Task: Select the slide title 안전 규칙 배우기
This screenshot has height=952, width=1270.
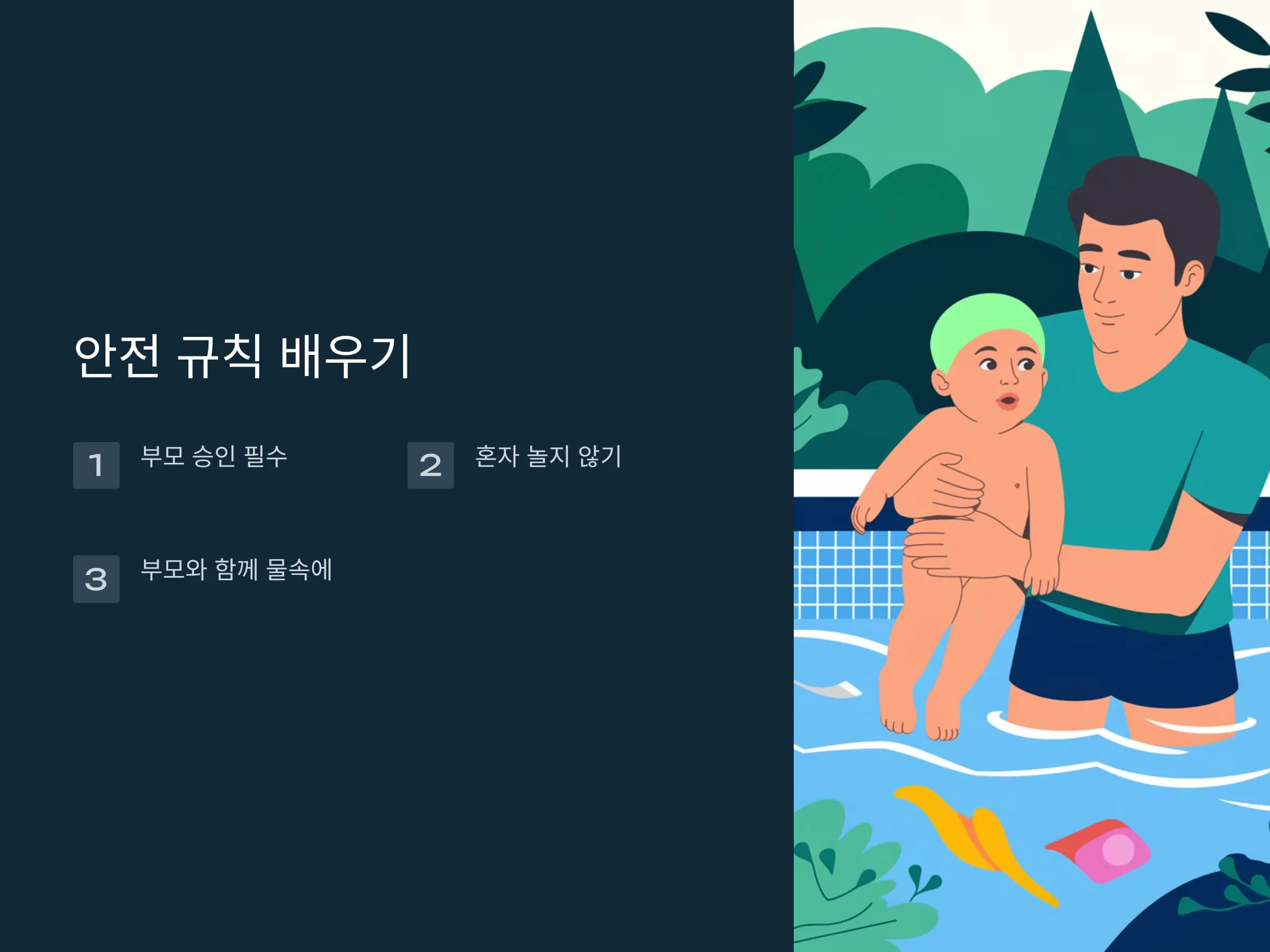Action: click(x=242, y=356)
